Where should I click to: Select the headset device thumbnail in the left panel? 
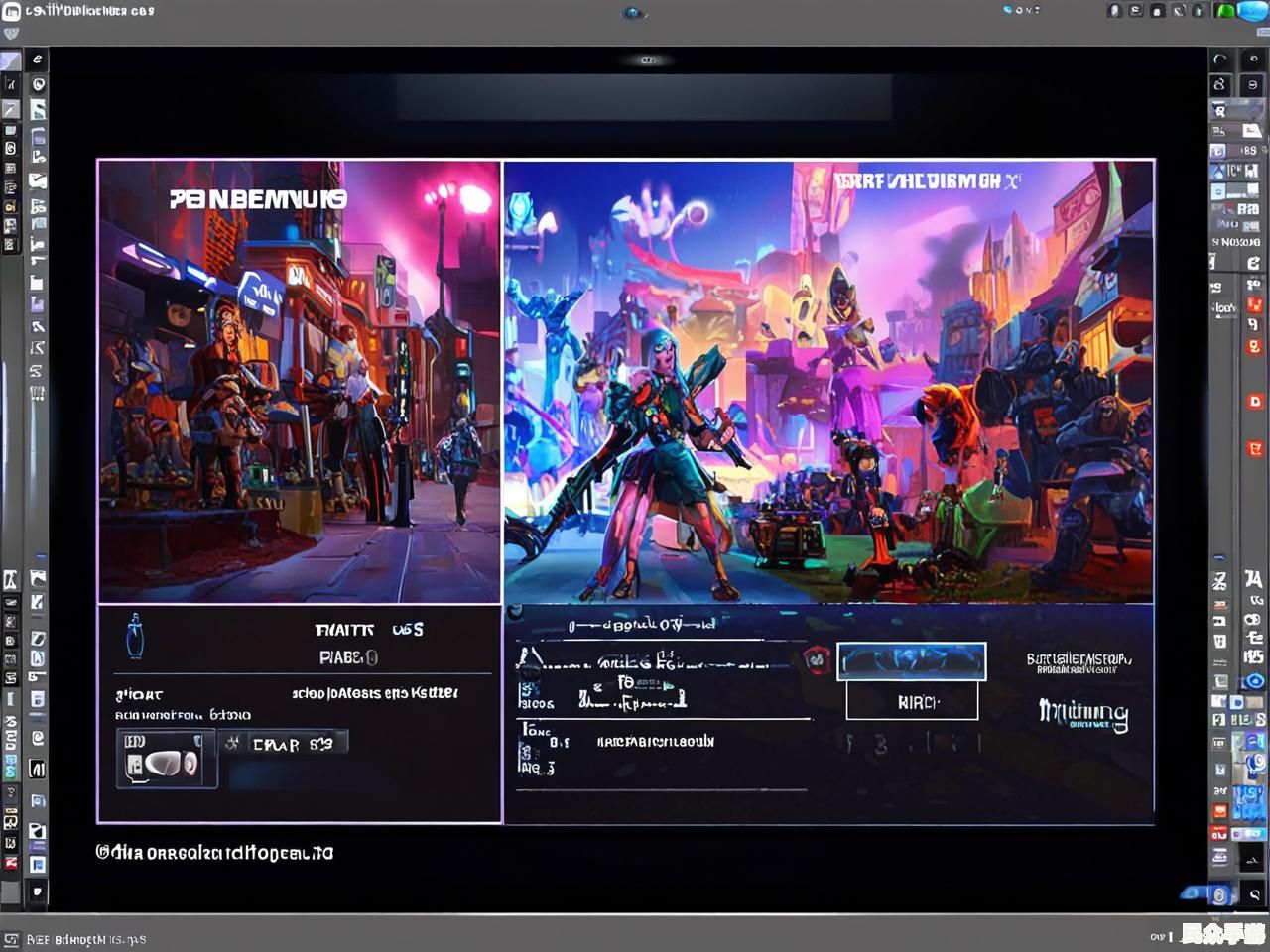coord(166,760)
